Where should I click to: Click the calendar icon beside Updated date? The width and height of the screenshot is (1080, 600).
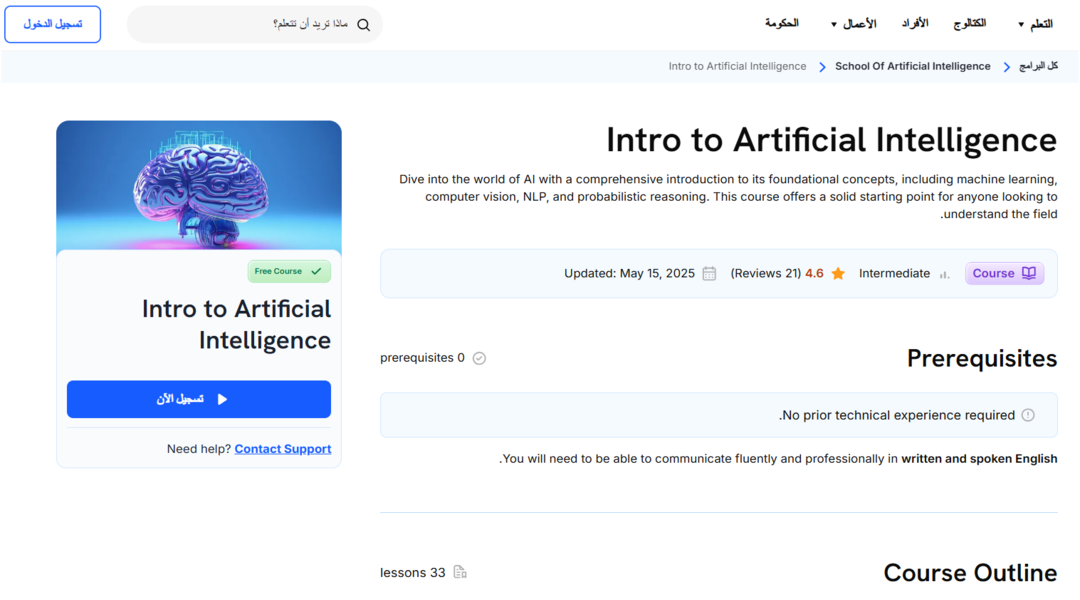click(709, 273)
